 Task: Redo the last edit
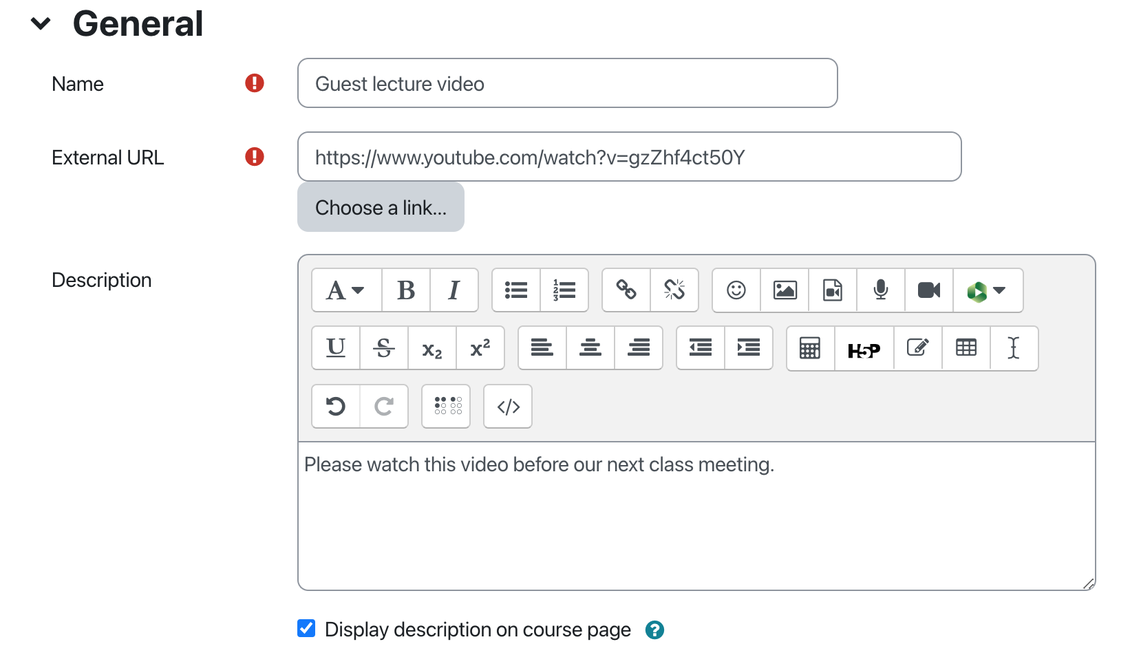click(x=384, y=407)
